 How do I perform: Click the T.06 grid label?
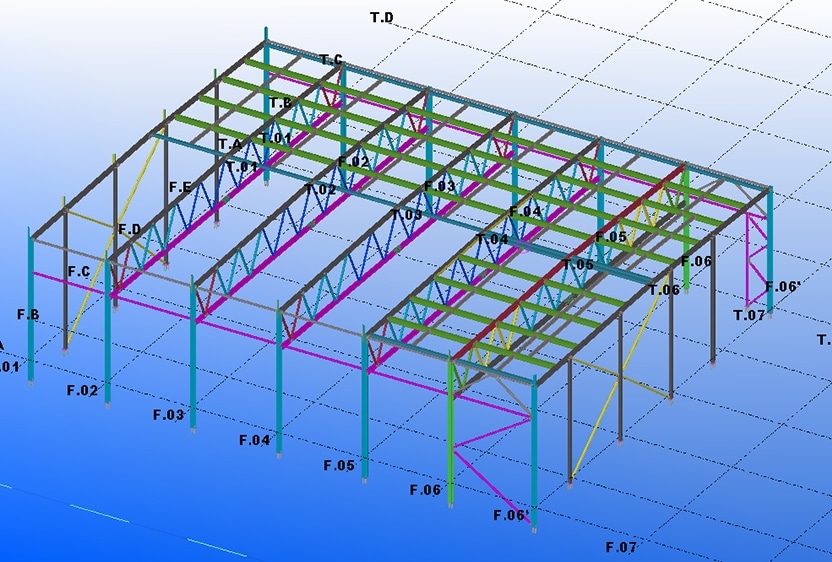pyautogui.click(x=664, y=290)
